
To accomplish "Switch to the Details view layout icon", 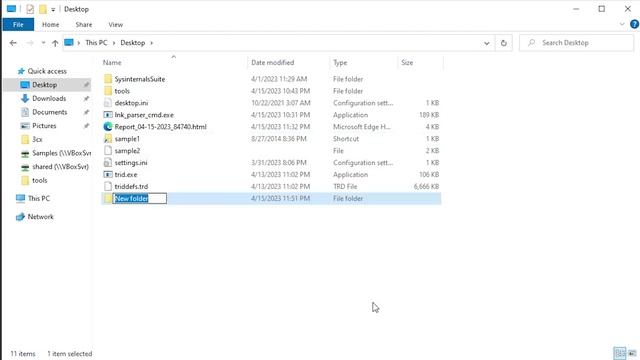I will 620,353.
